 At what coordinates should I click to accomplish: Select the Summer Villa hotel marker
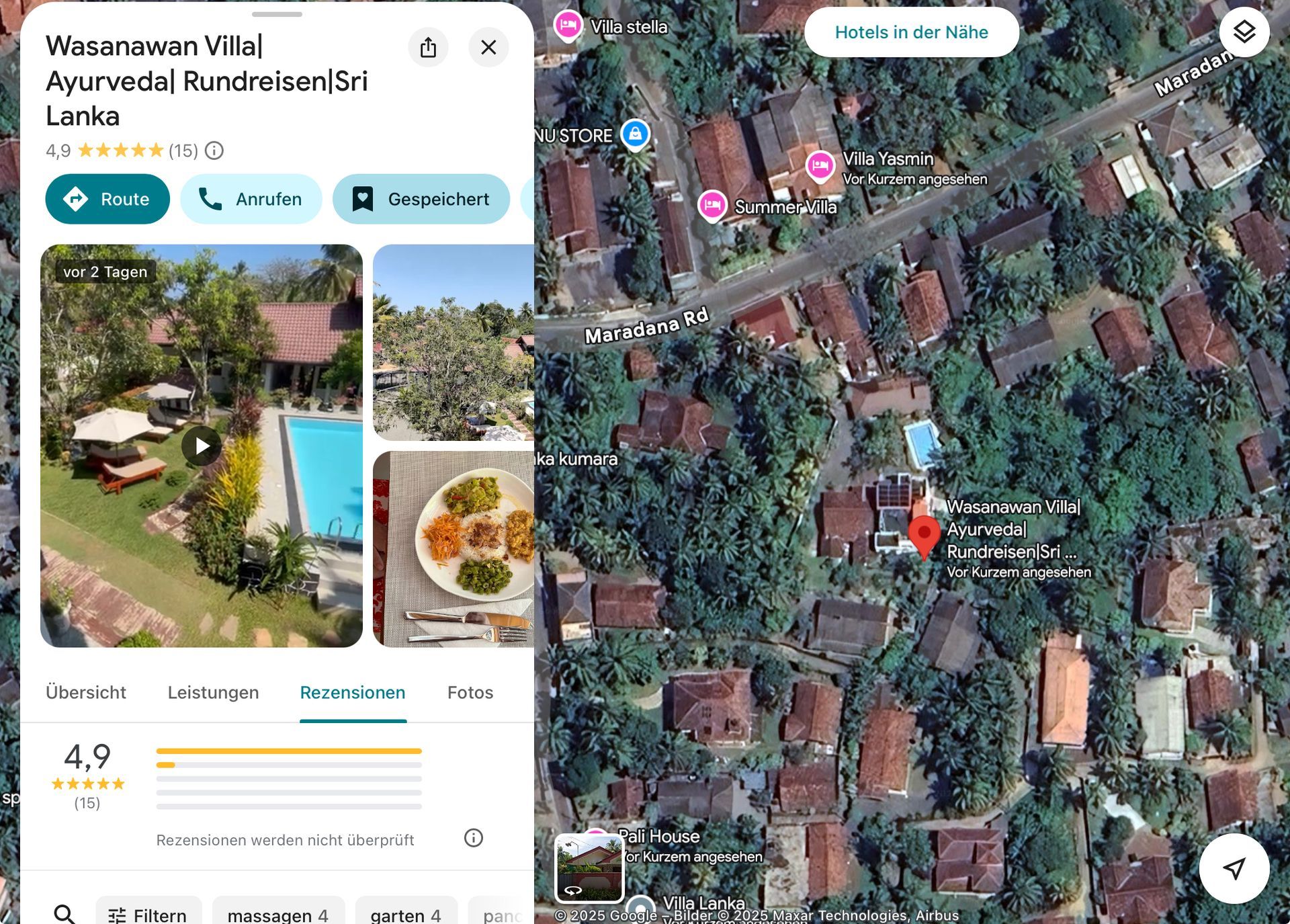point(712,205)
